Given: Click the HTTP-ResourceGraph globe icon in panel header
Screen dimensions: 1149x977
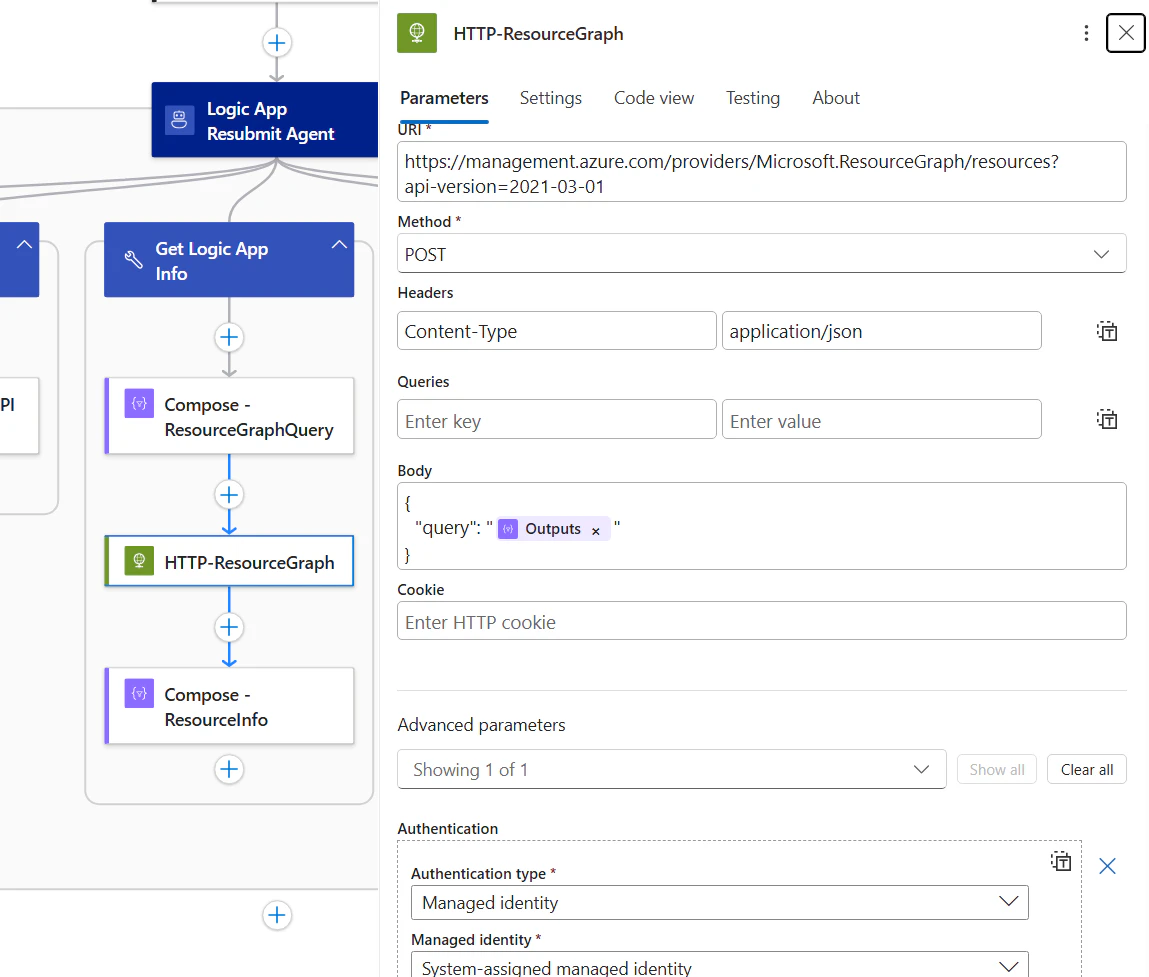Looking at the screenshot, I should pos(416,33).
